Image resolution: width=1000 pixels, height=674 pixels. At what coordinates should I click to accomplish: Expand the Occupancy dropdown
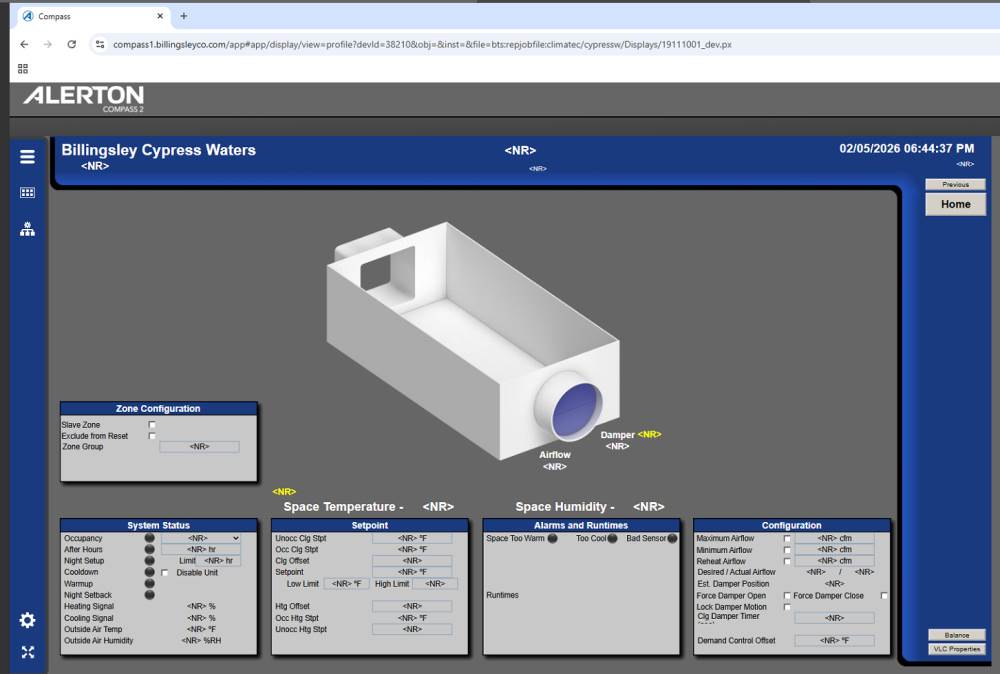pyautogui.click(x=201, y=538)
